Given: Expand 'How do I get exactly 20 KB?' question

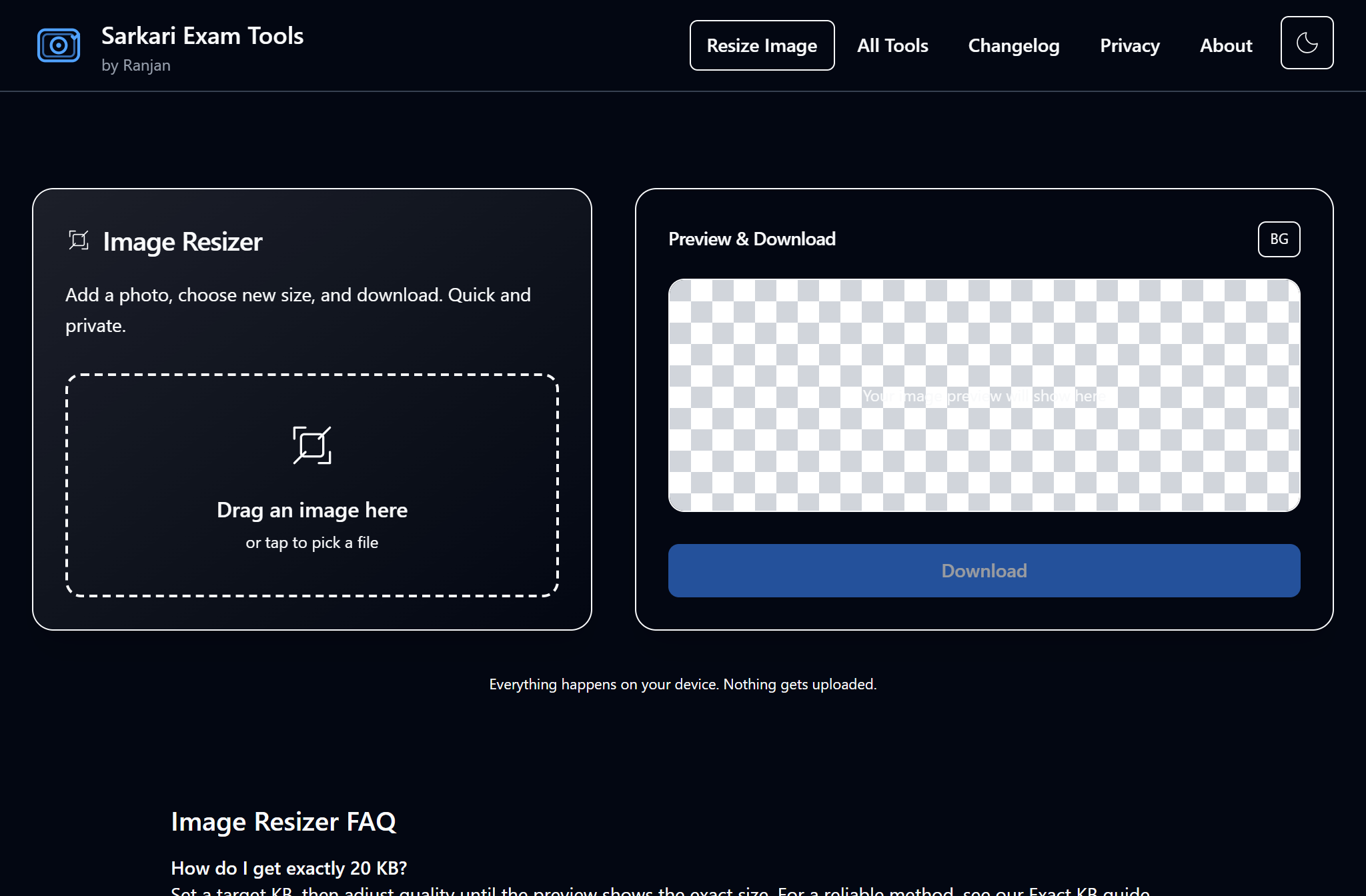Looking at the screenshot, I should [x=289, y=868].
